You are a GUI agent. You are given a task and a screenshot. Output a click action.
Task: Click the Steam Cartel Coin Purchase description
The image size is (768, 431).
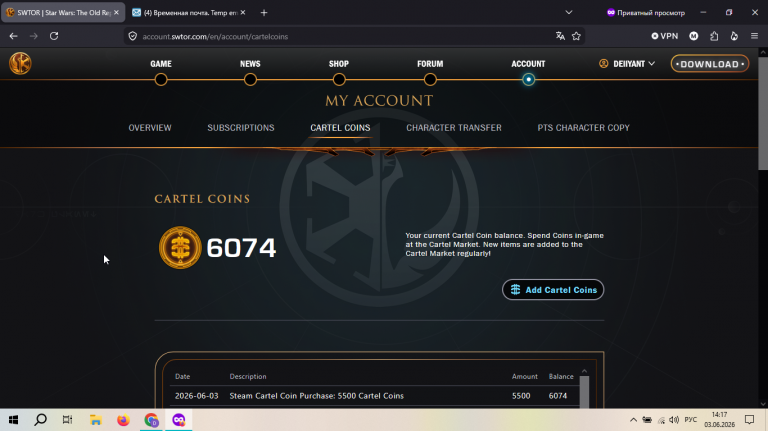(x=316, y=396)
